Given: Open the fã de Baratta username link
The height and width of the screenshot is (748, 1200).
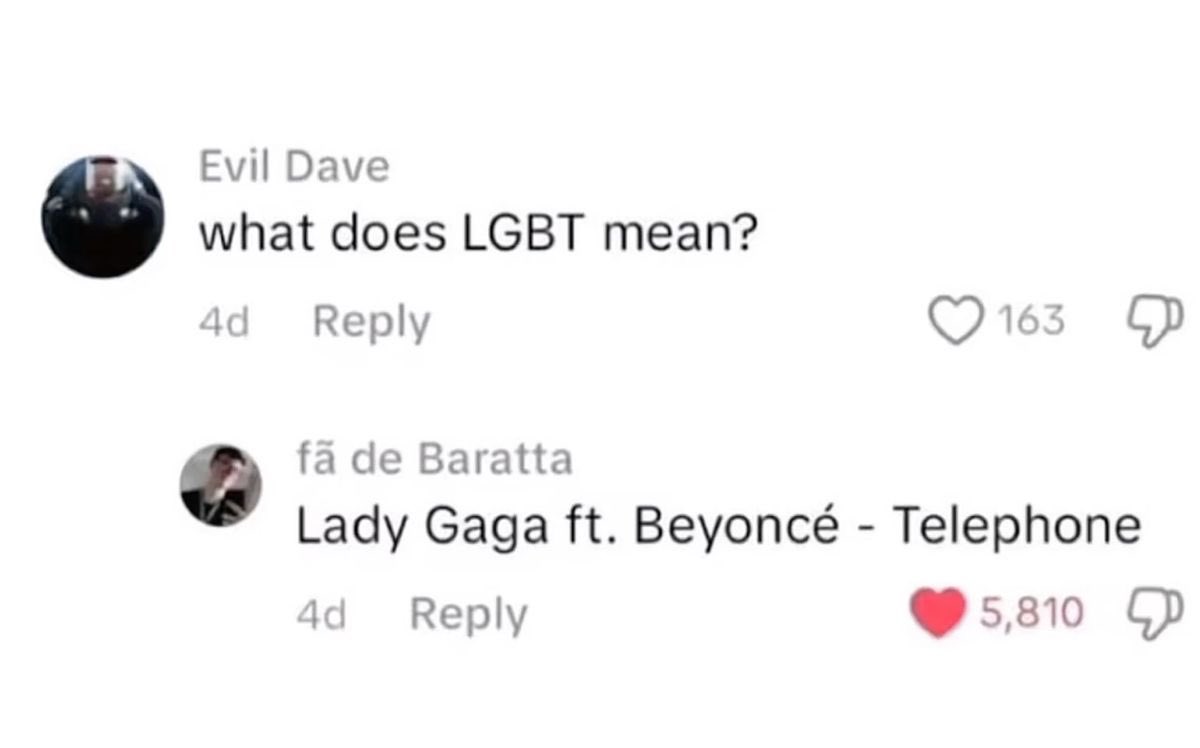Looking at the screenshot, I should [x=434, y=459].
